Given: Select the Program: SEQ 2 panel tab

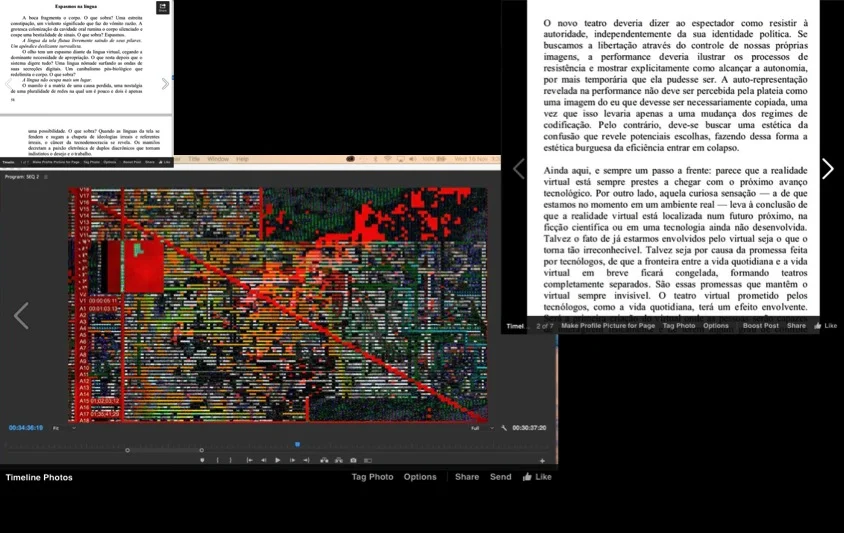Looking at the screenshot, I should coord(22,177).
